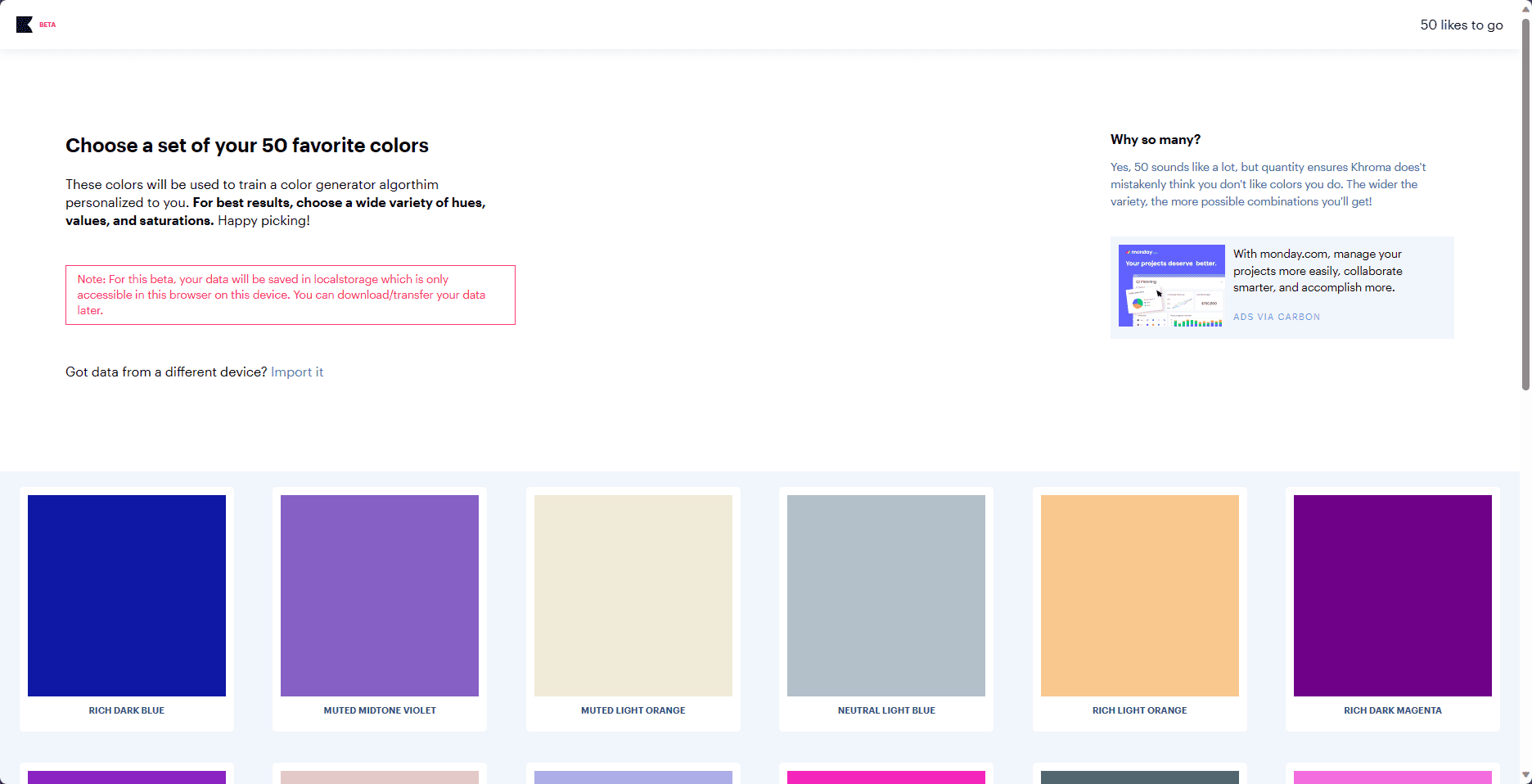This screenshot has height=784, width=1532.
Task: Click the MUTED MIDTONE VIOLET label
Action: [380, 710]
